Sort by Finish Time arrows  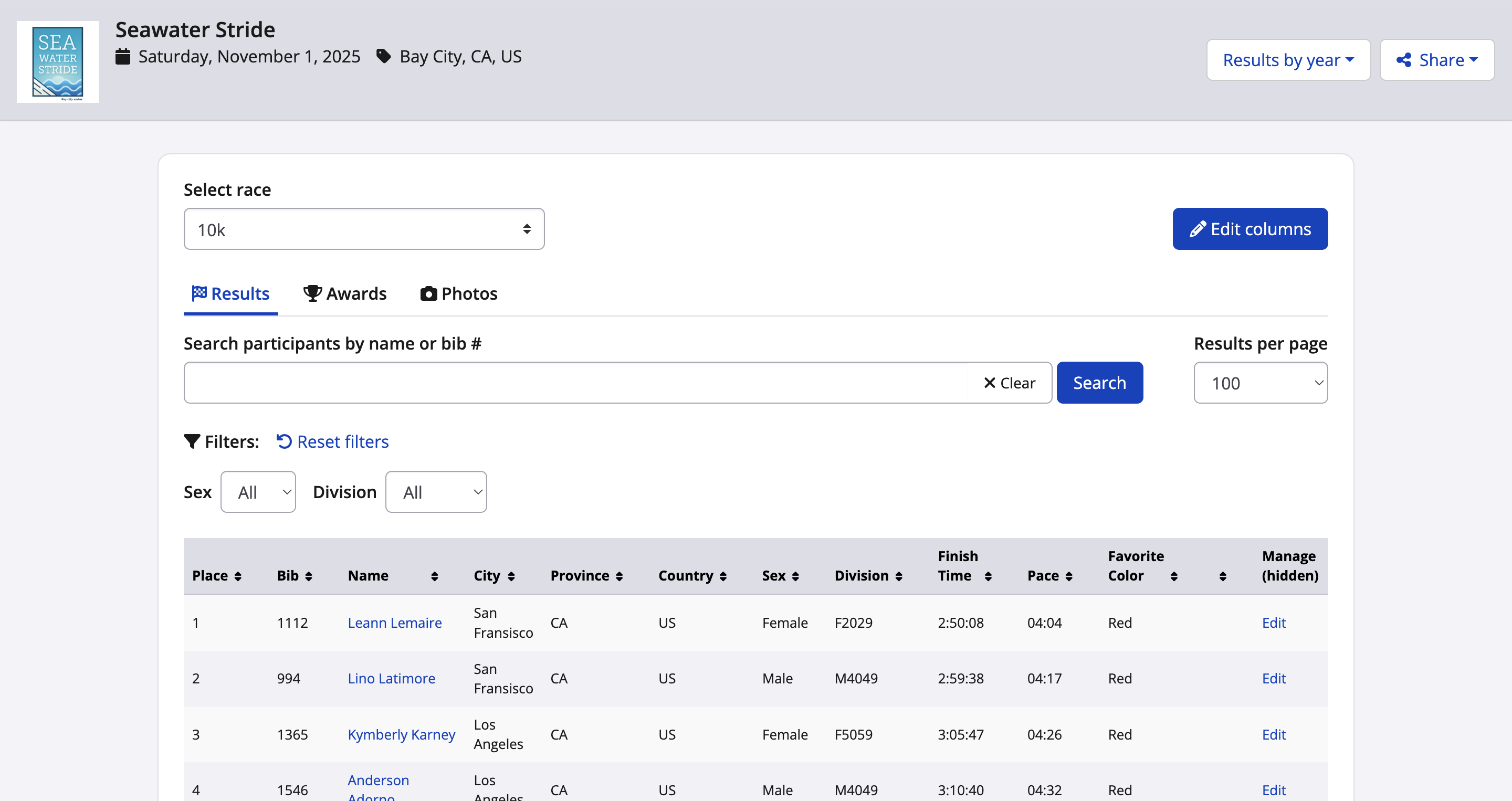988,576
